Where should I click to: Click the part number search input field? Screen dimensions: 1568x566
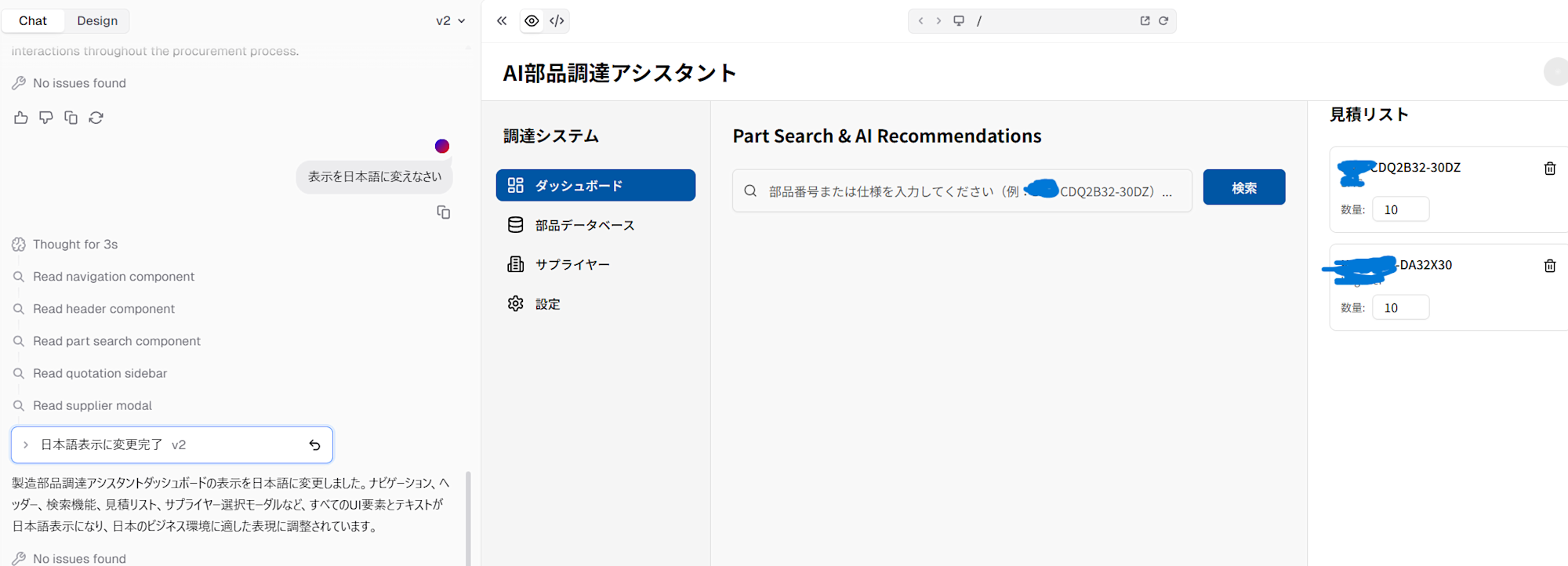(x=962, y=190)
